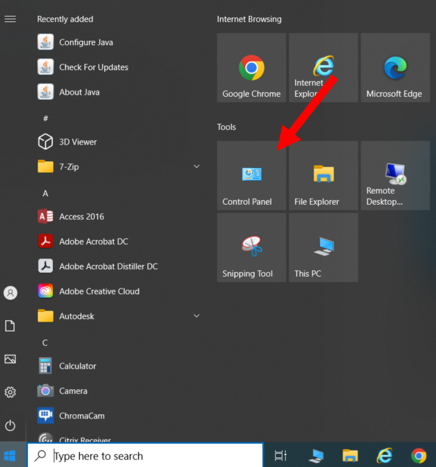The width and height of the screenshot is (436, 467).
Task: Open the File Explorer tile
Action: coord(323,176)
